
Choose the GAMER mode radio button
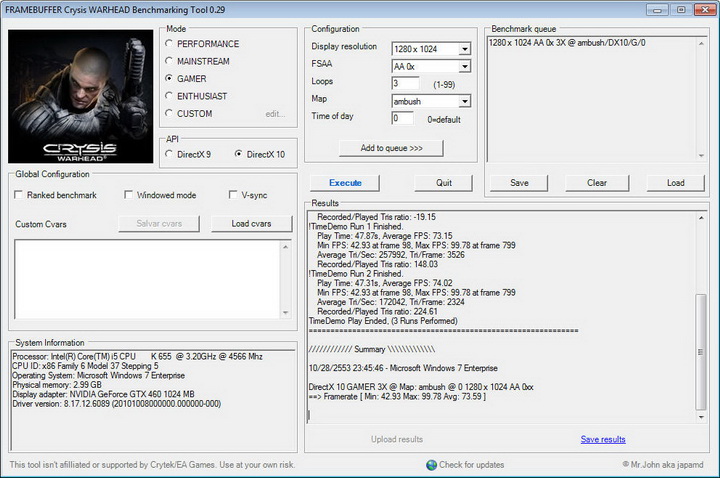(169, 79)
